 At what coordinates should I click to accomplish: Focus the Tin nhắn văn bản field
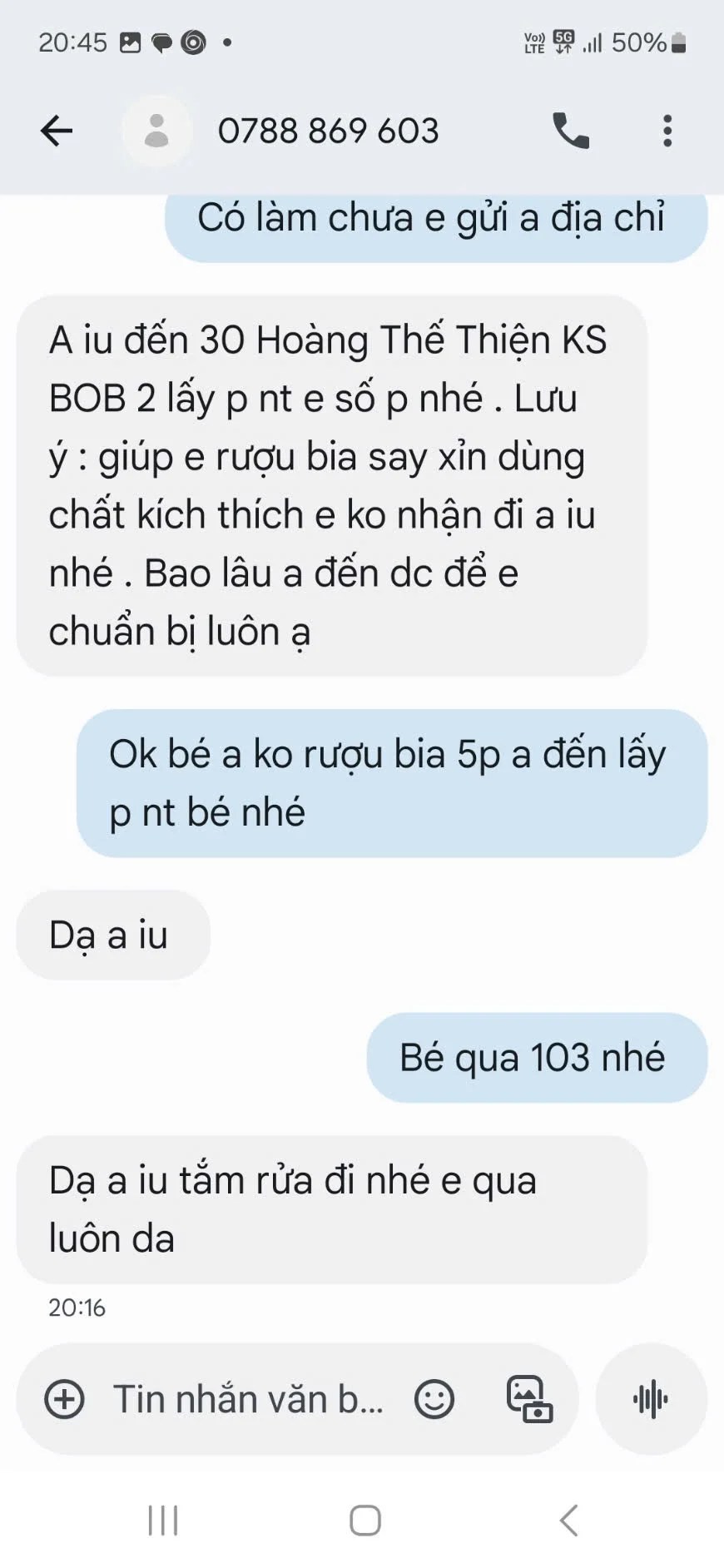[x=250, y=1398]
